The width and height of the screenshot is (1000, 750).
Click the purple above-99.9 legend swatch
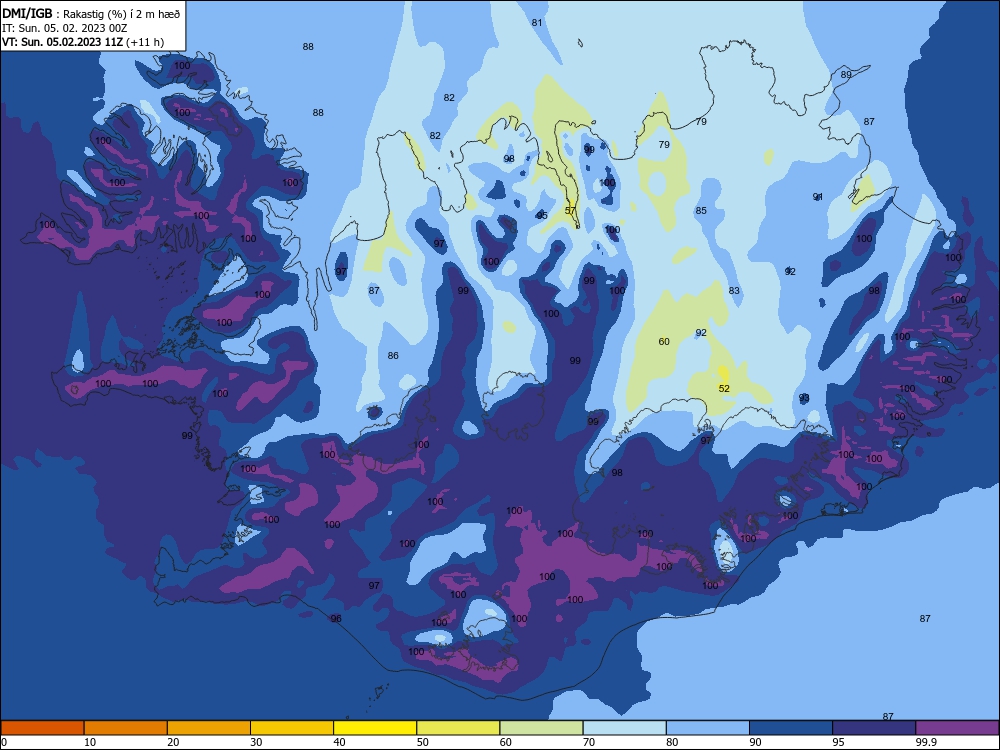click(957, 728)
